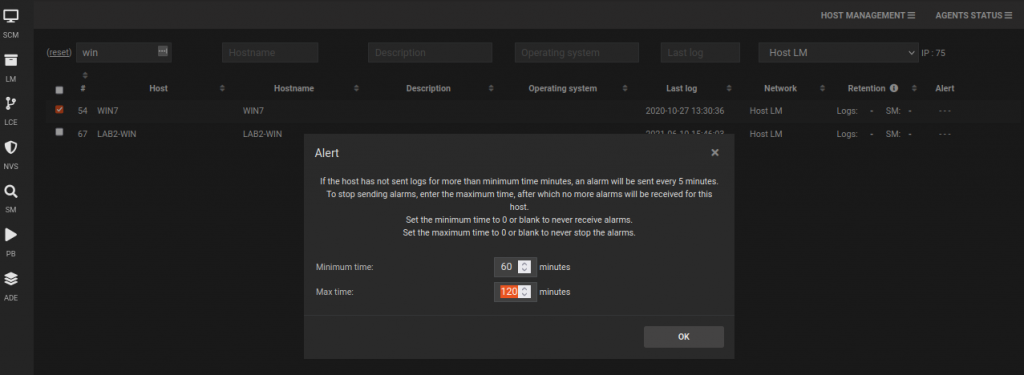Click the Description filter field
This screenshot has width=1024, height=375.
[430, 52]
